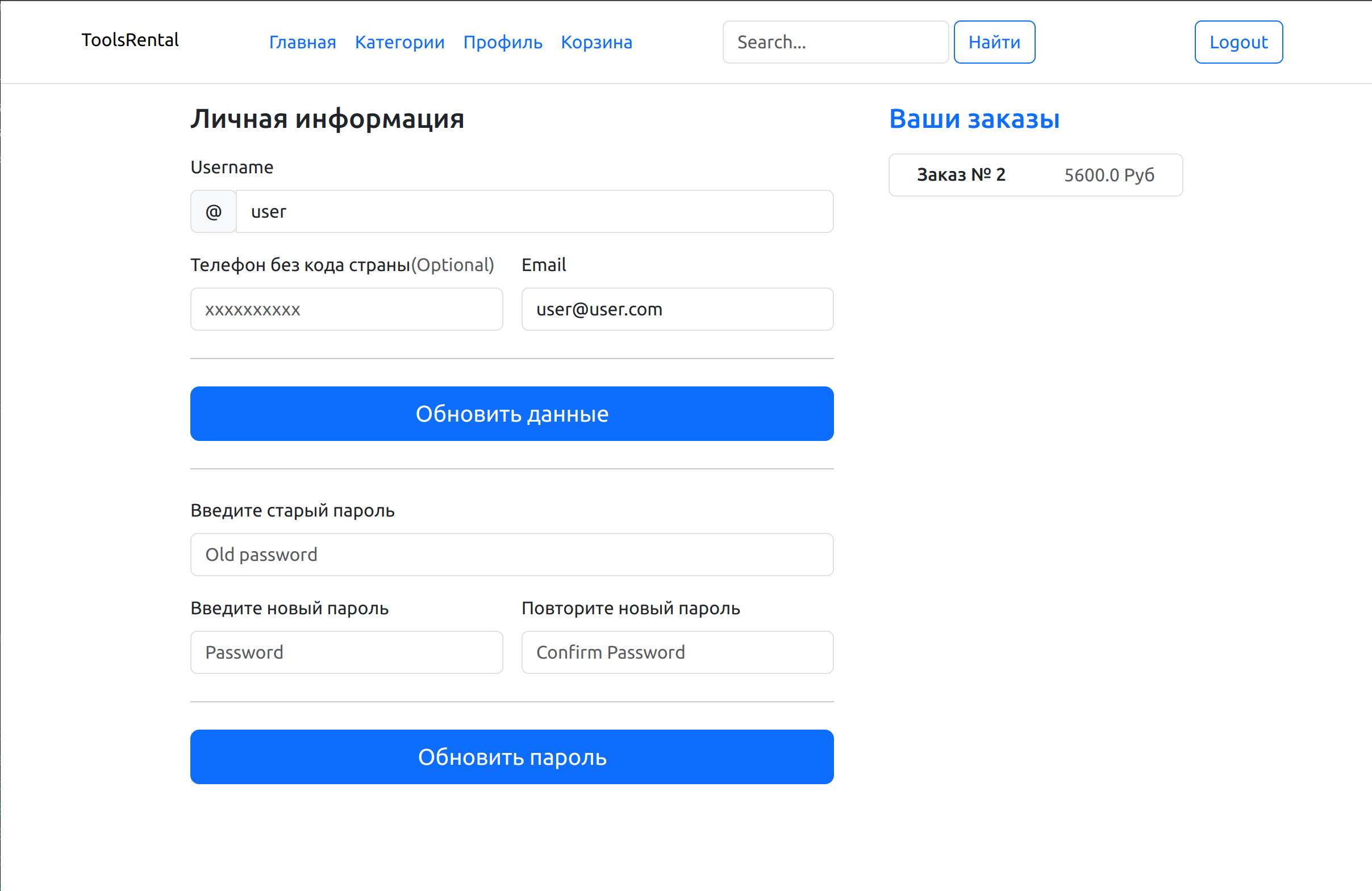Viewport: 1372px width, 891px height.
Task: Click the 5600.0 Руб order price
Action: point(1108,176)
